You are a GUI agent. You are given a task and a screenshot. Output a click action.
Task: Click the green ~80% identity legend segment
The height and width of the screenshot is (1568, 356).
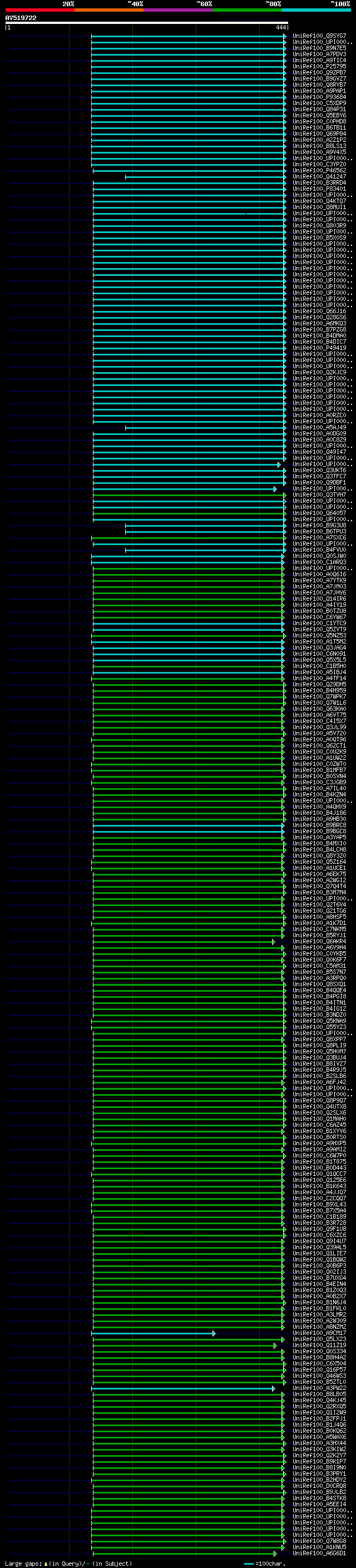[x=247, y=10]
